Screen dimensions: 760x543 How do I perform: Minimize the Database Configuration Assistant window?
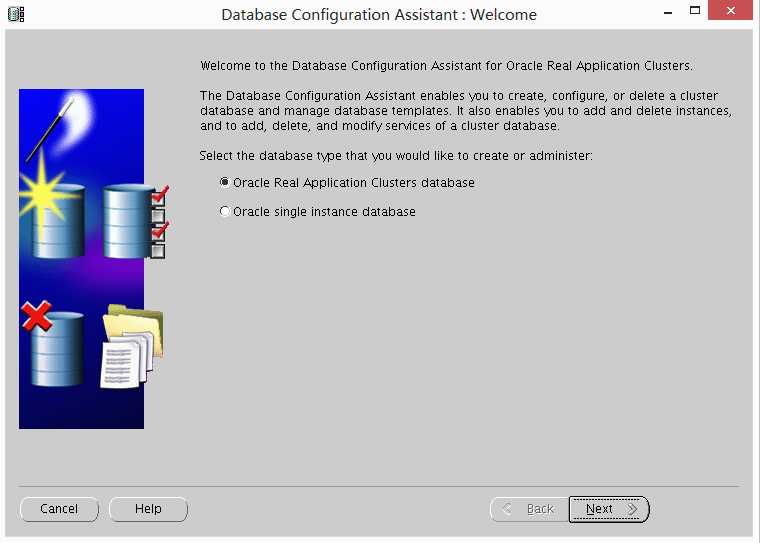pos(668,12)
